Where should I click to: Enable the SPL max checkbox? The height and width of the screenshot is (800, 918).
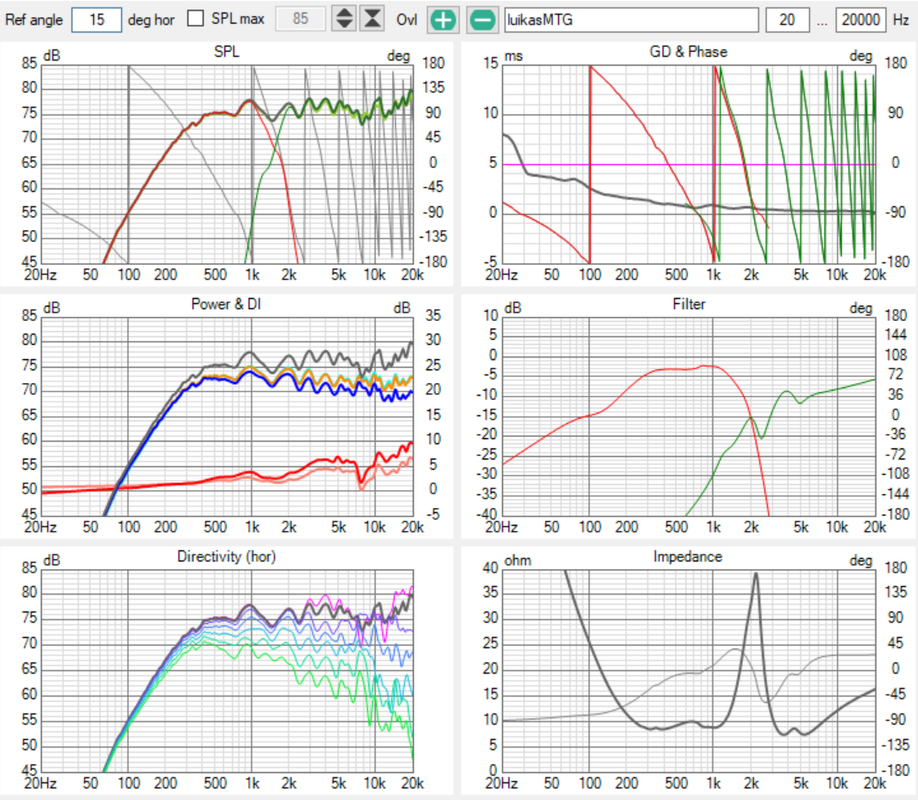196,19
